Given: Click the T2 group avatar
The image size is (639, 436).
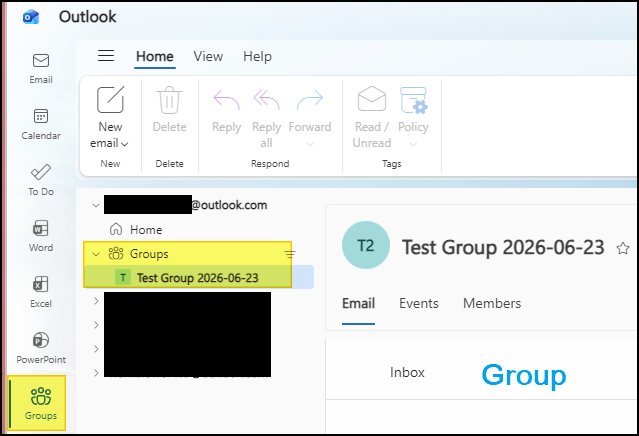Looking at the screenshot, I should click(366, 245).
